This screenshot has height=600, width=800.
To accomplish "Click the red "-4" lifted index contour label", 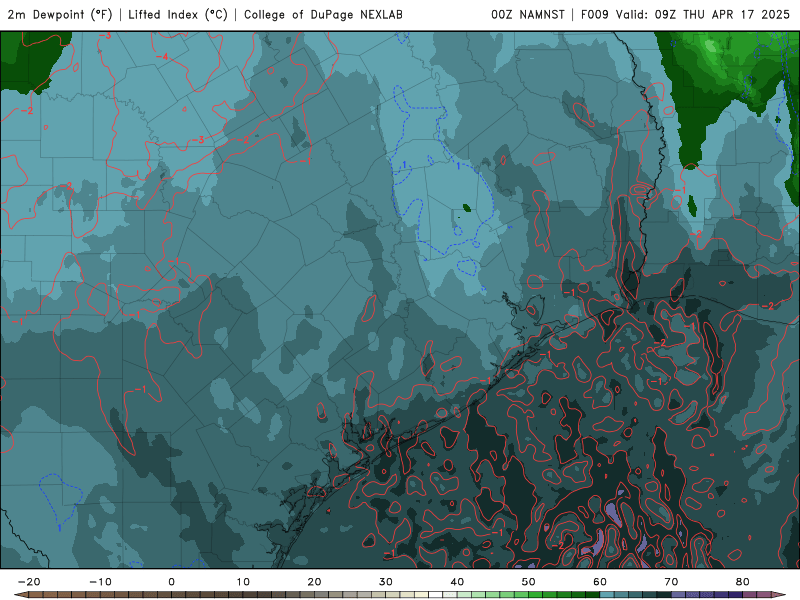I will pos(162,57).
